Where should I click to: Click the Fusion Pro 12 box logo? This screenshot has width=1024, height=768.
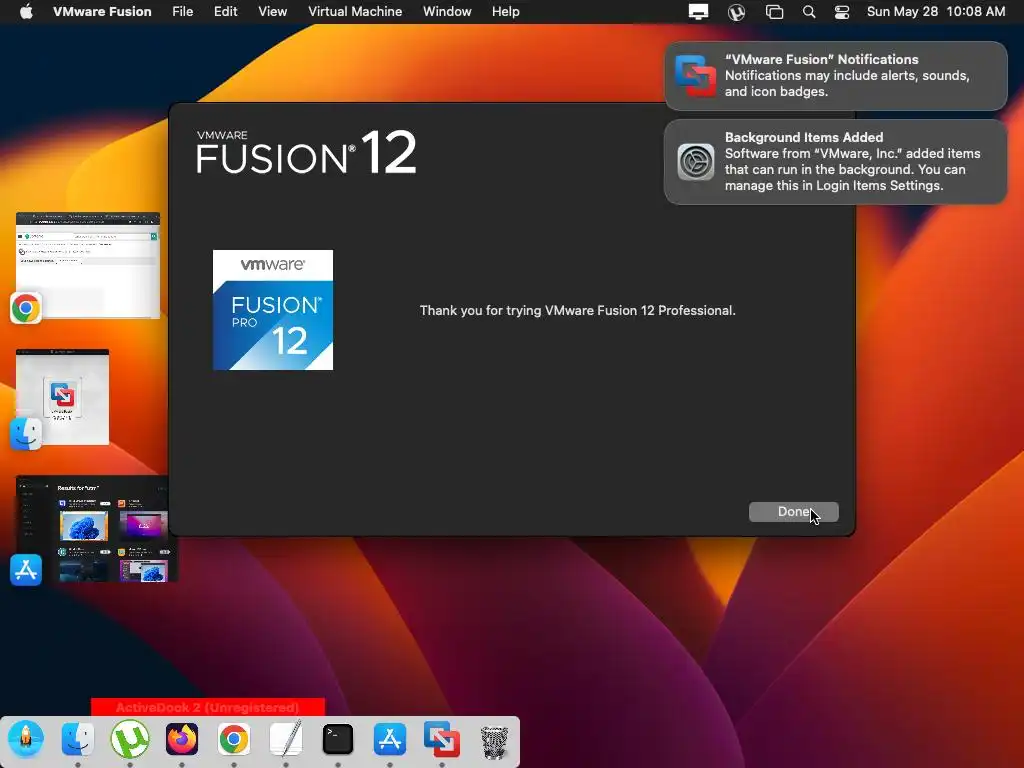(x=273, y=310)
